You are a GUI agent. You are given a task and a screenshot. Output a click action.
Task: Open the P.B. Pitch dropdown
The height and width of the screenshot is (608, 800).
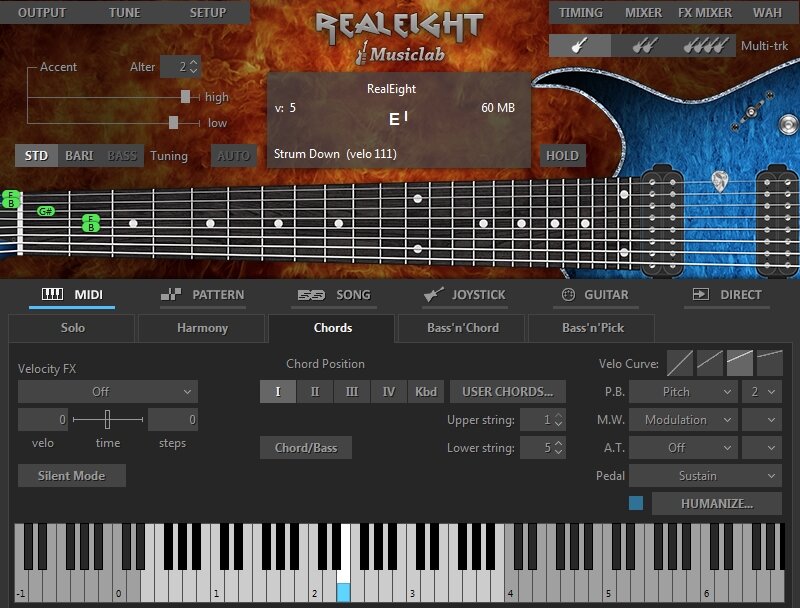(683, 392)
